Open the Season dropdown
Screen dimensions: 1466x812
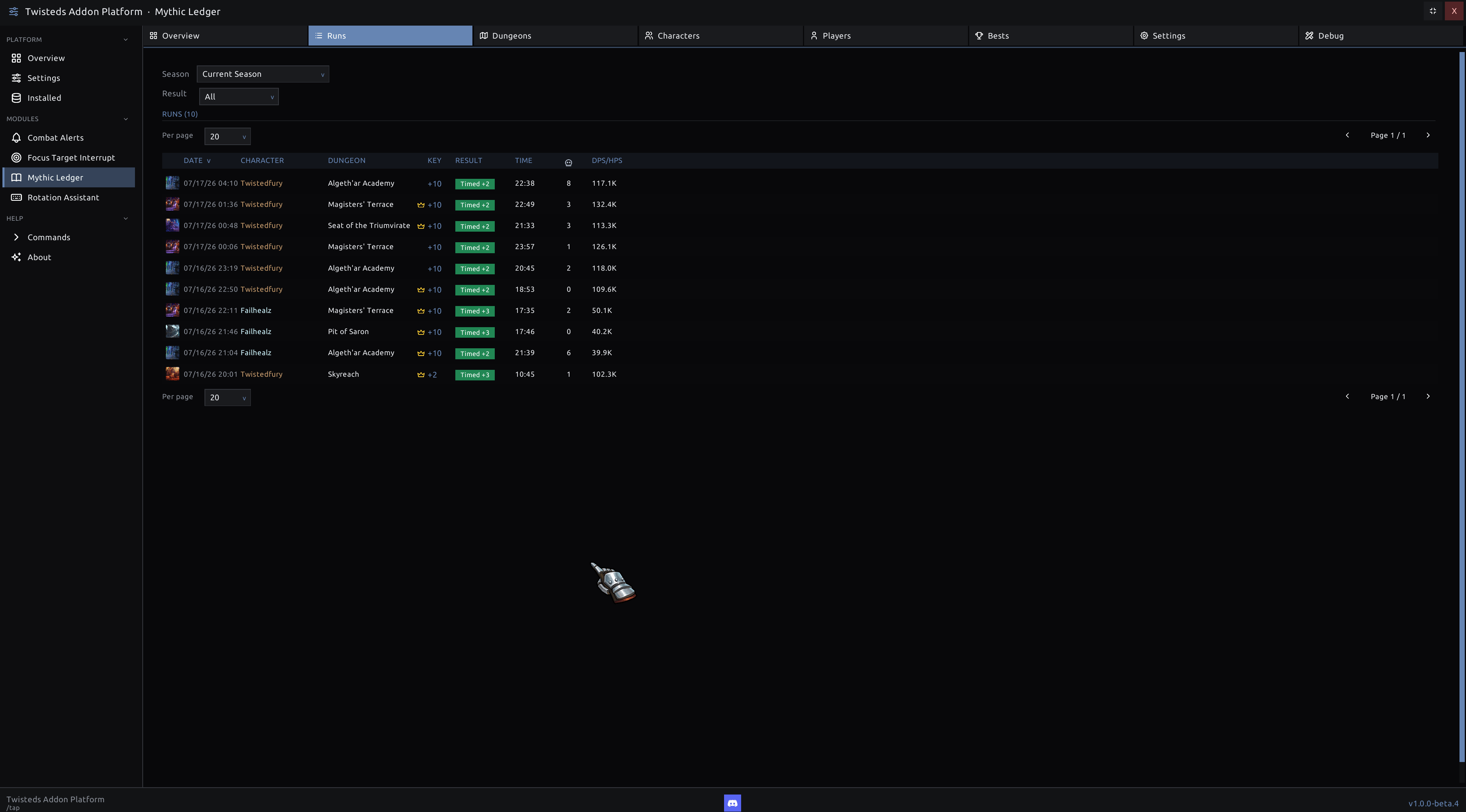pos(263,74)
